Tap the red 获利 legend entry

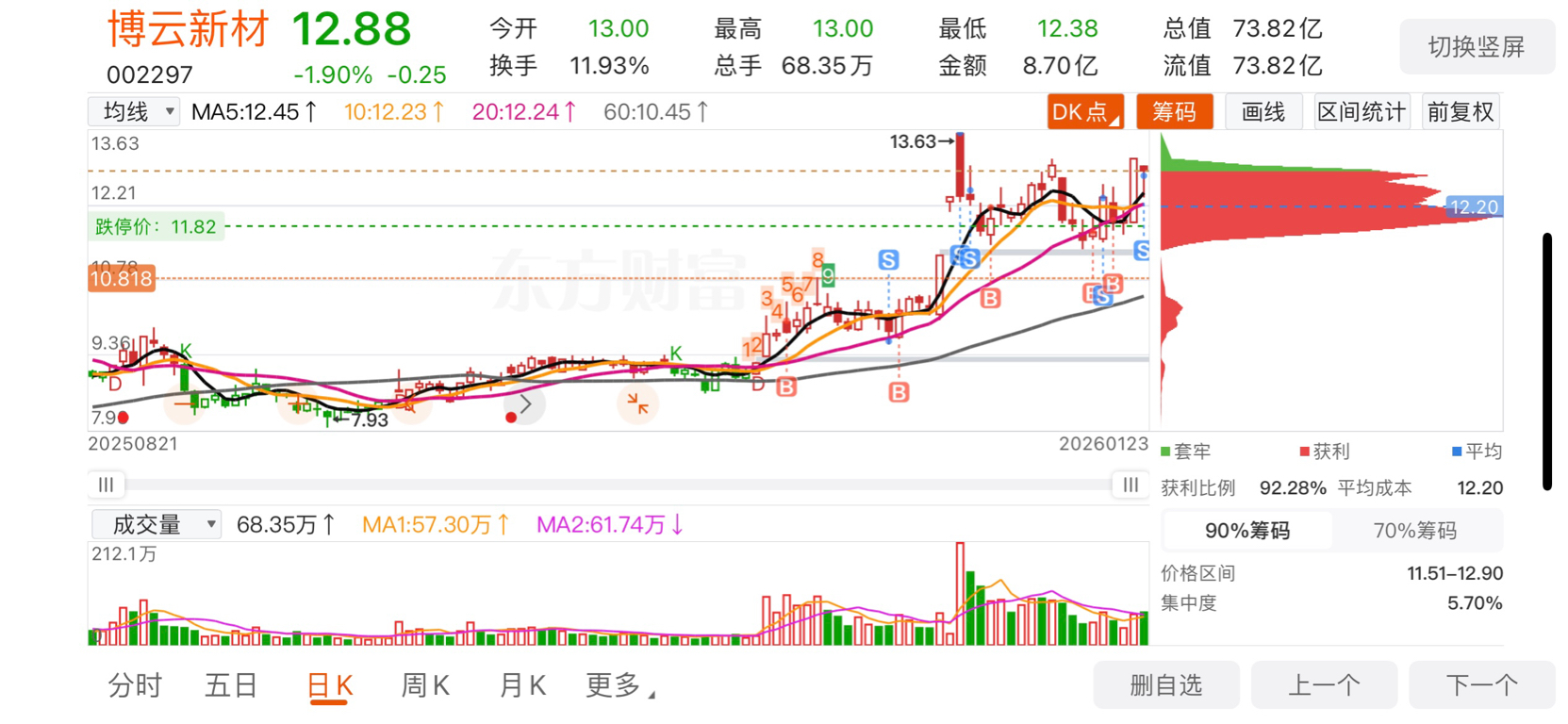click(x=1325, y=452)
